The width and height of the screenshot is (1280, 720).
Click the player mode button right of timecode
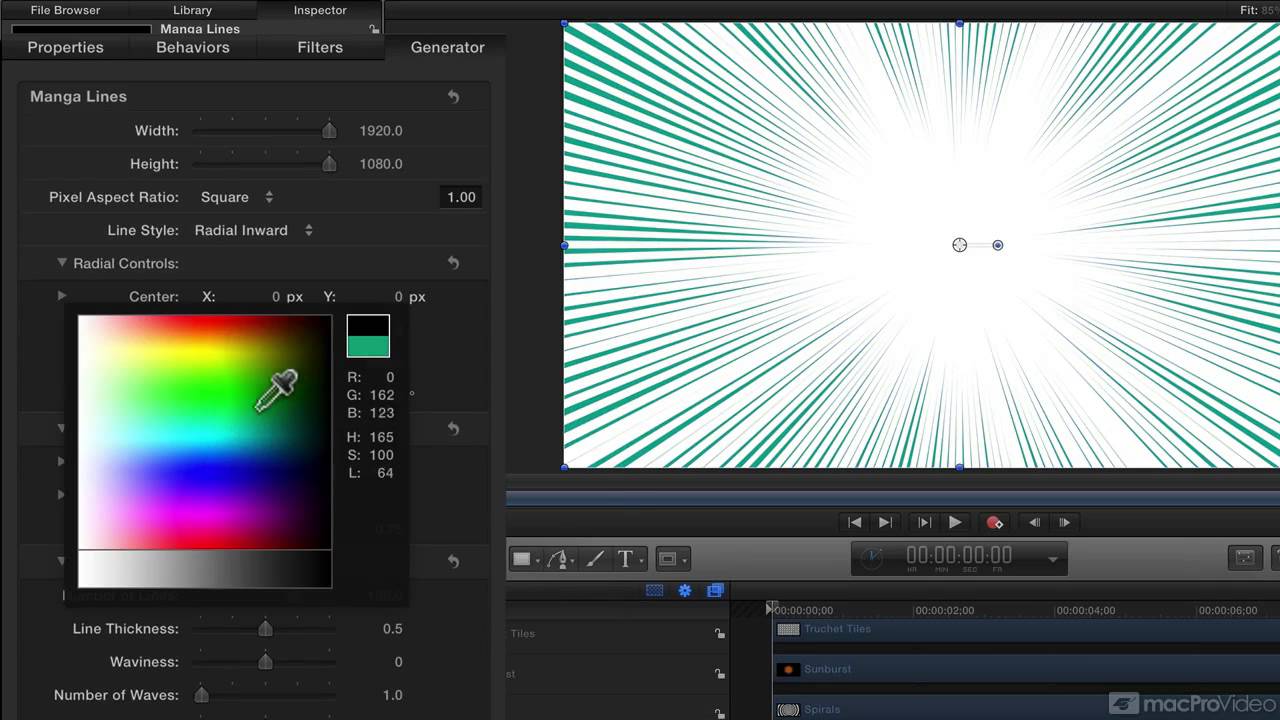pos(1245,558)
